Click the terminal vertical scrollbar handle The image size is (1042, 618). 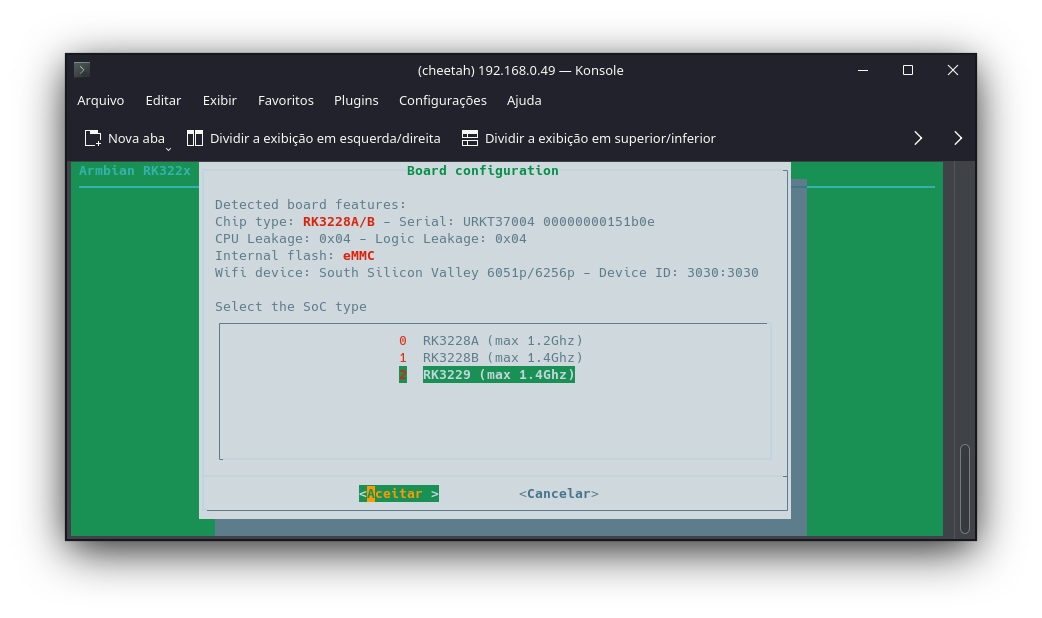(965, 489)
